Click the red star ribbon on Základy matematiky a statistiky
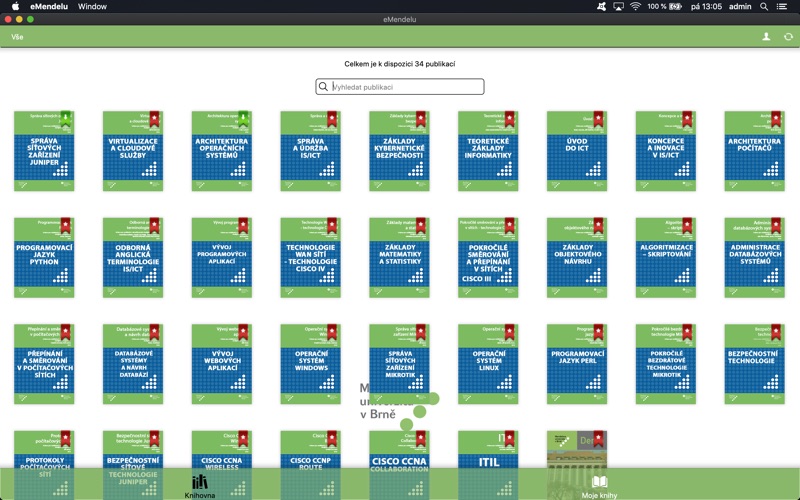 click(421, 226)
